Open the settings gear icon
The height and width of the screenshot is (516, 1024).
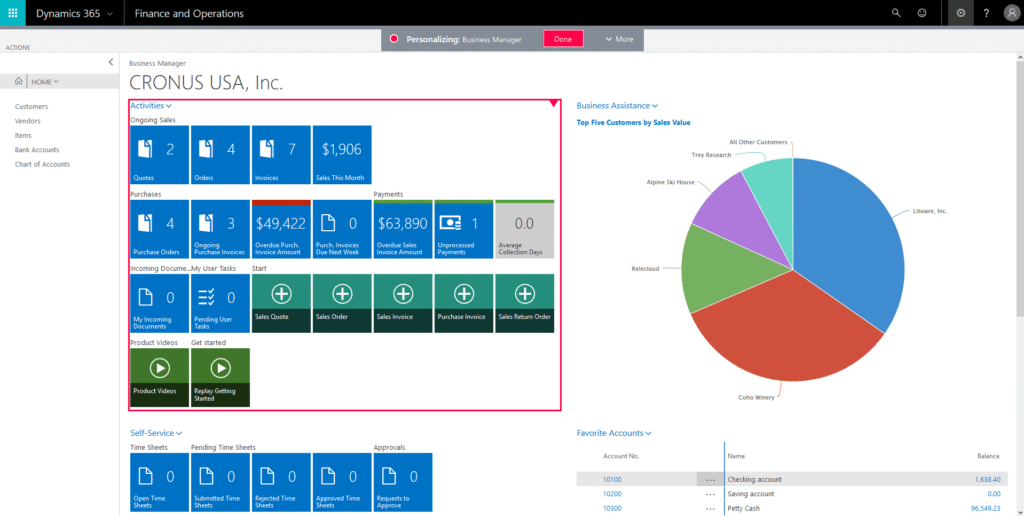961,13
